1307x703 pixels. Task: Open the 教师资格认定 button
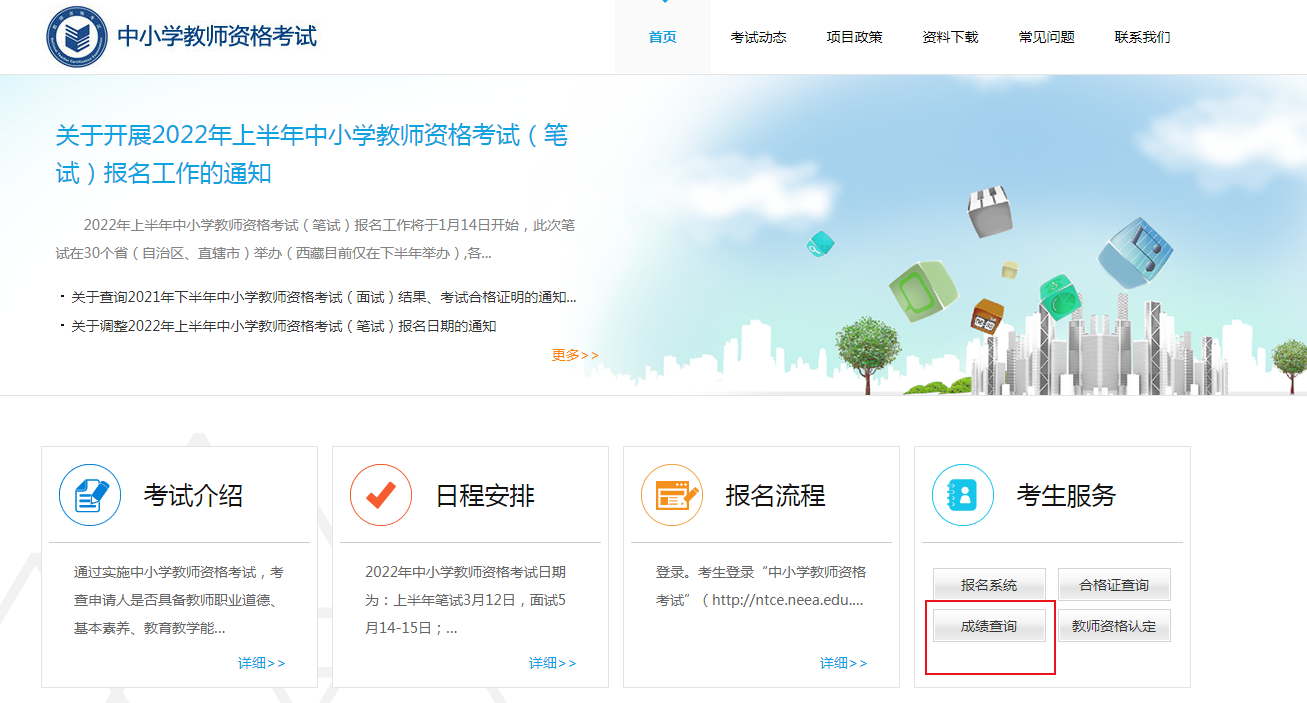click(1114, 626)
